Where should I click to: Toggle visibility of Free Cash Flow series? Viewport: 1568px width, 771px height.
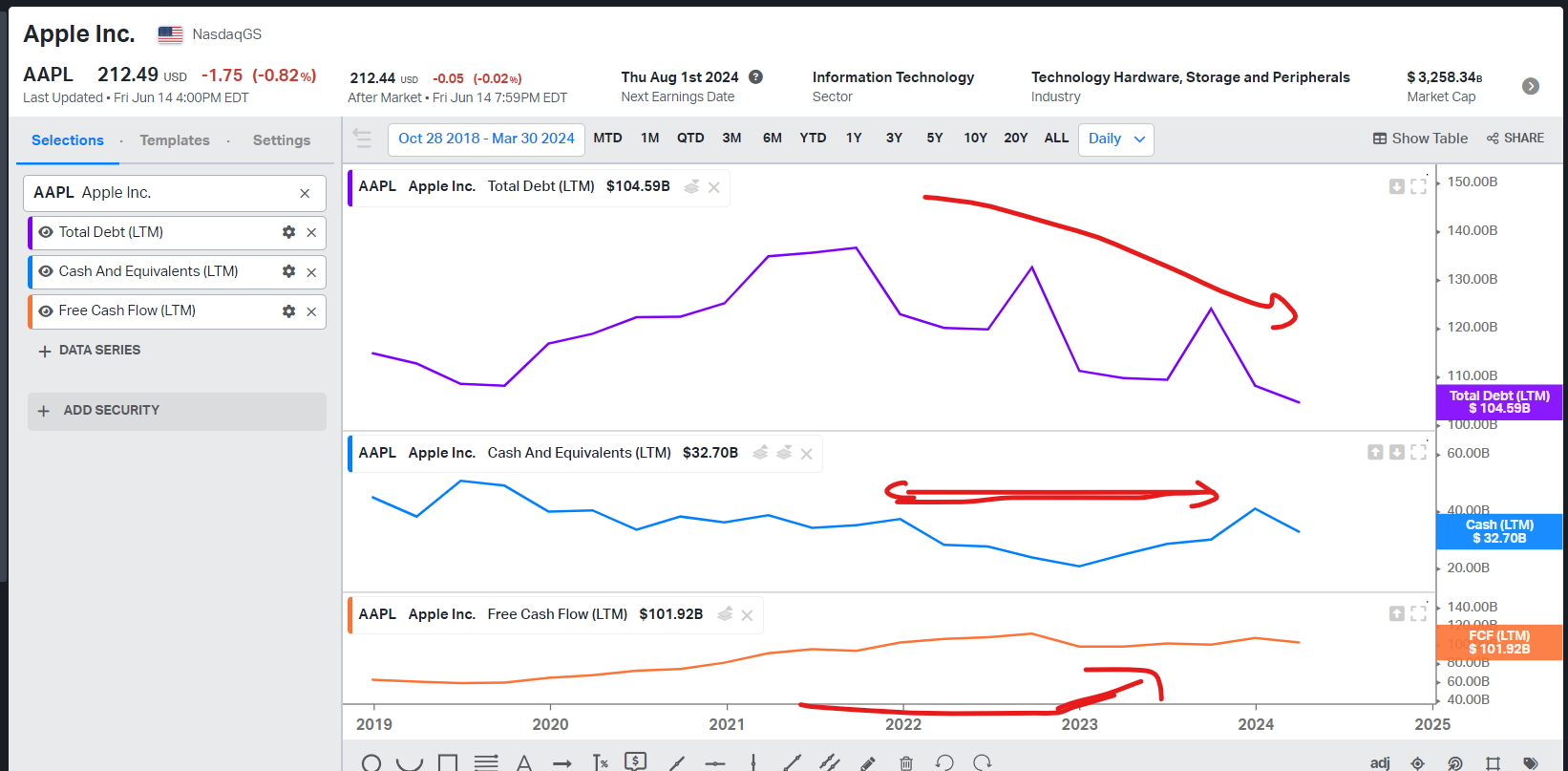[46, 311]
